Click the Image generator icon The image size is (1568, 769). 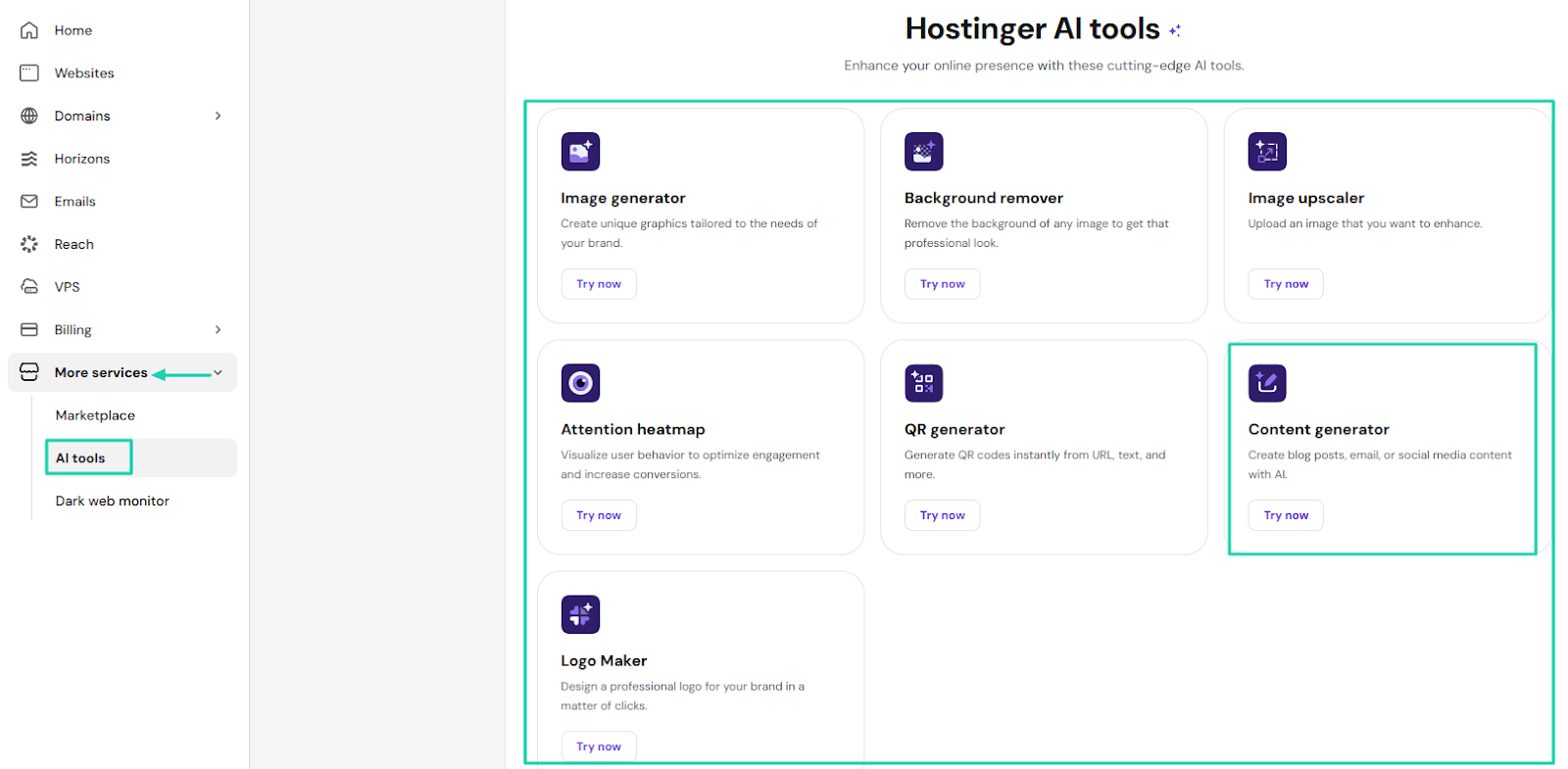(580, 152)
